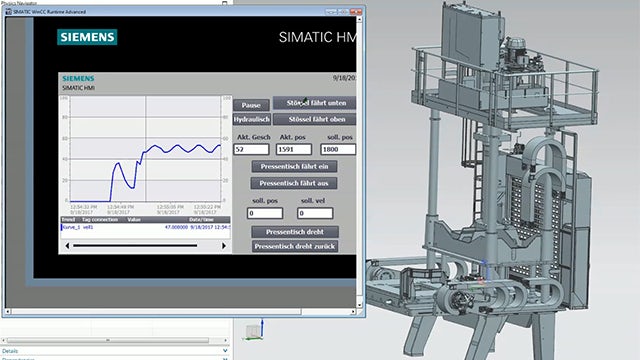Screen dimensions: 640x360
Task: Click the vertical scrollbar down arrow
Action: 360,305
